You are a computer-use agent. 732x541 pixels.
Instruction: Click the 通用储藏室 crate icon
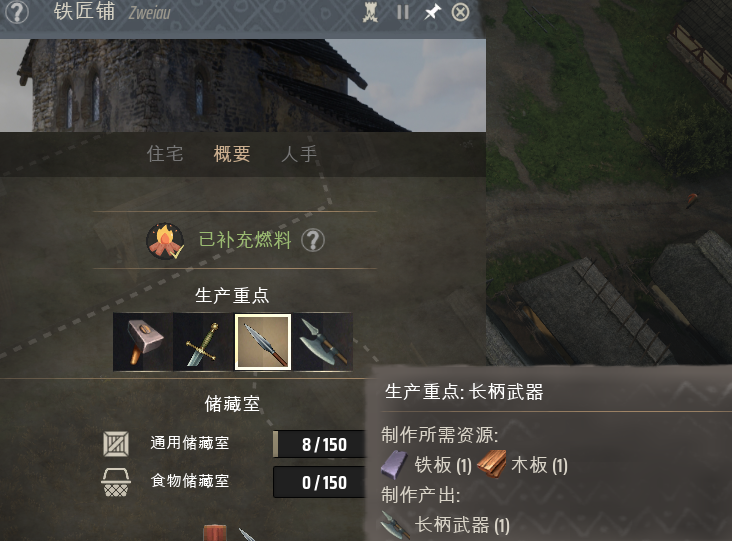coord(116,443)
